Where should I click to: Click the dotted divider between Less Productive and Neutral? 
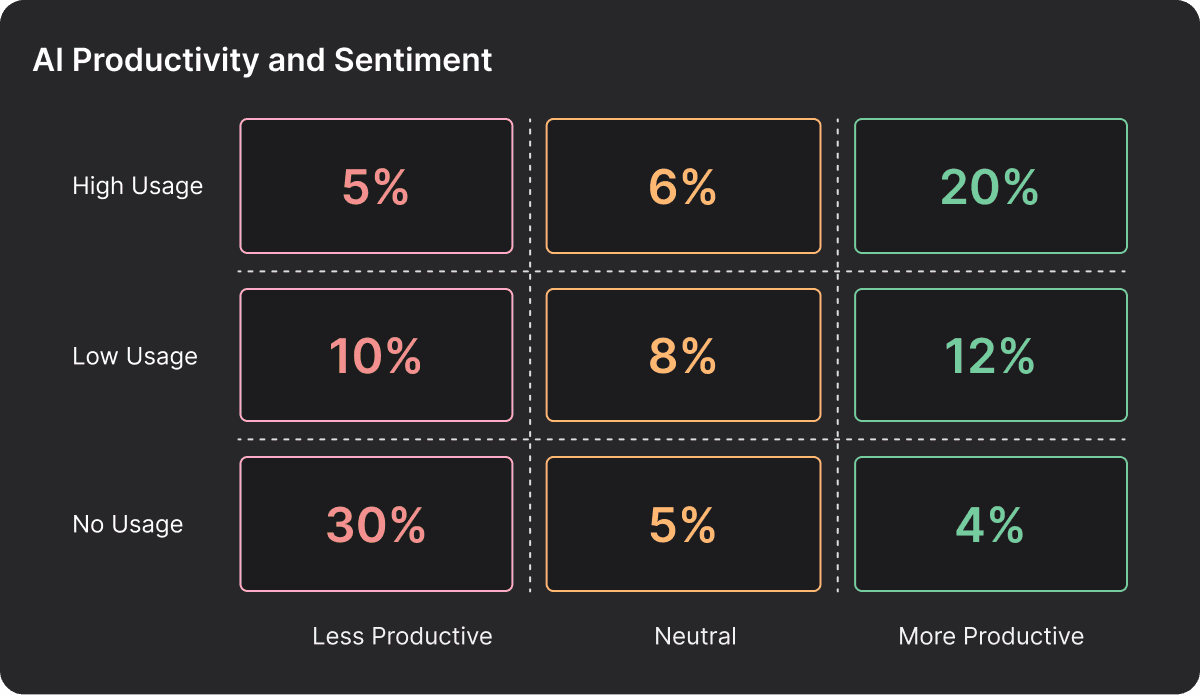pos(530,355)
